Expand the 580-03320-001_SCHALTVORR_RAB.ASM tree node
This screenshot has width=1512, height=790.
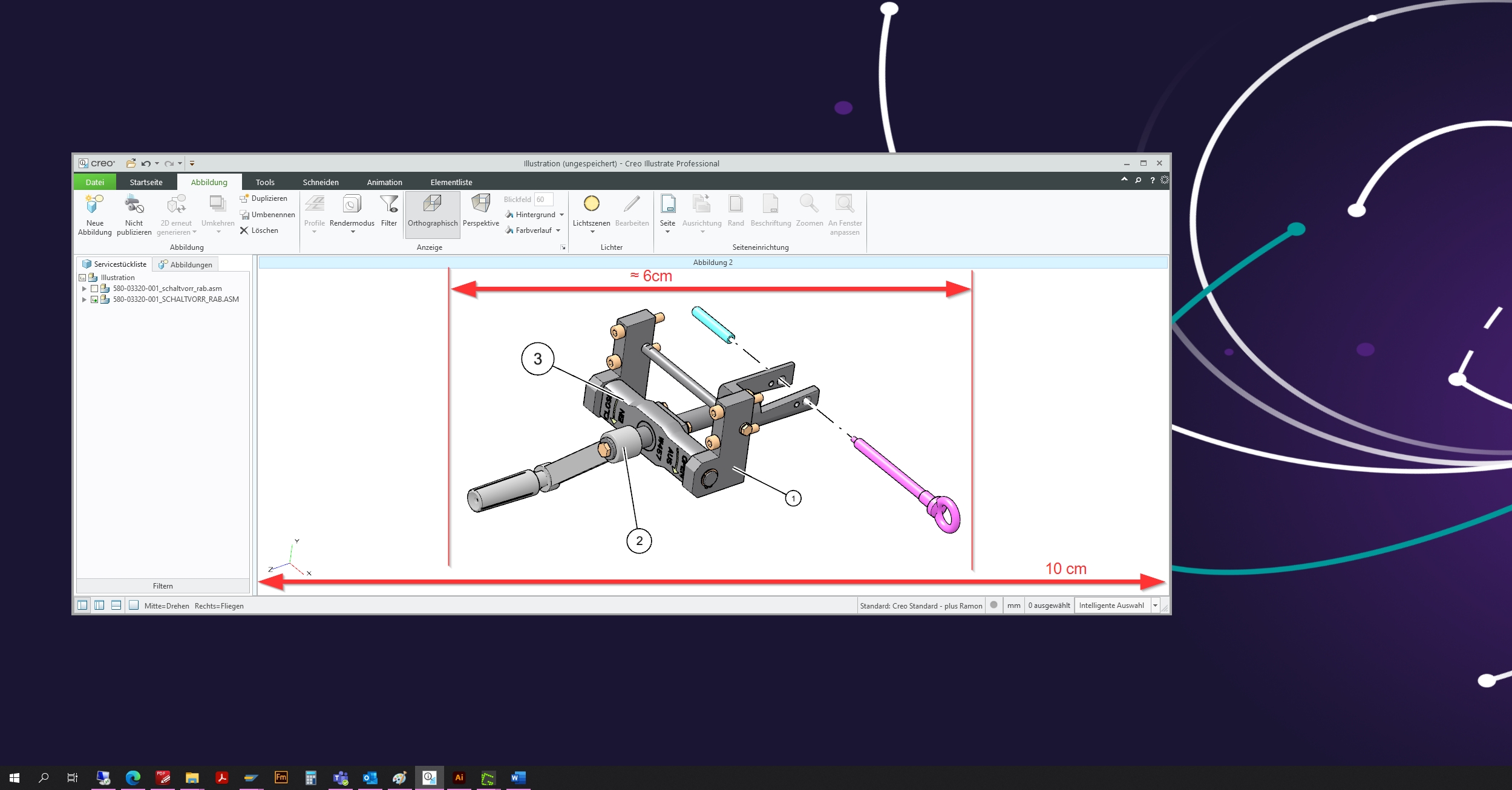(x=84, y=299)
